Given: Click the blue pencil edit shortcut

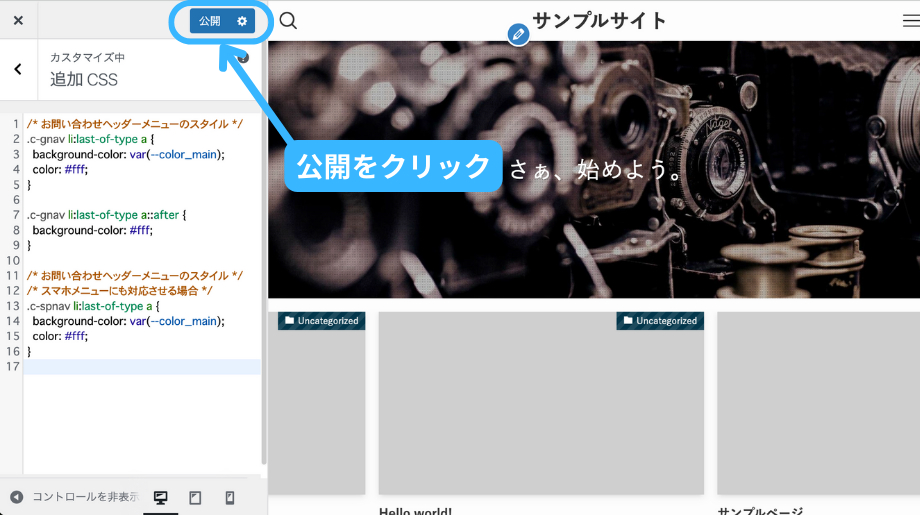Looking at the screenshot, I should [x=517, y=35].
